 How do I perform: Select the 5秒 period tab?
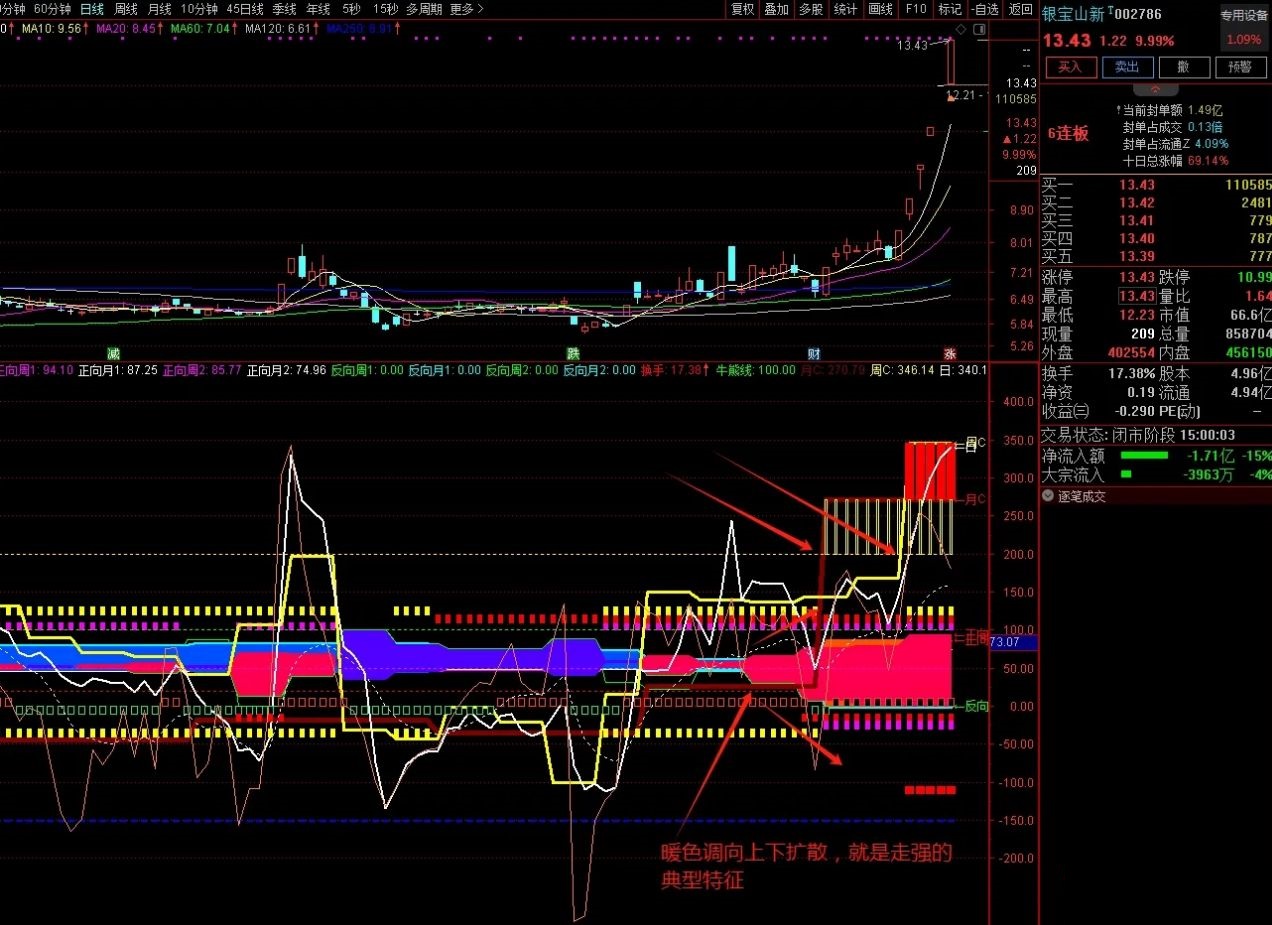pos(350,9)
